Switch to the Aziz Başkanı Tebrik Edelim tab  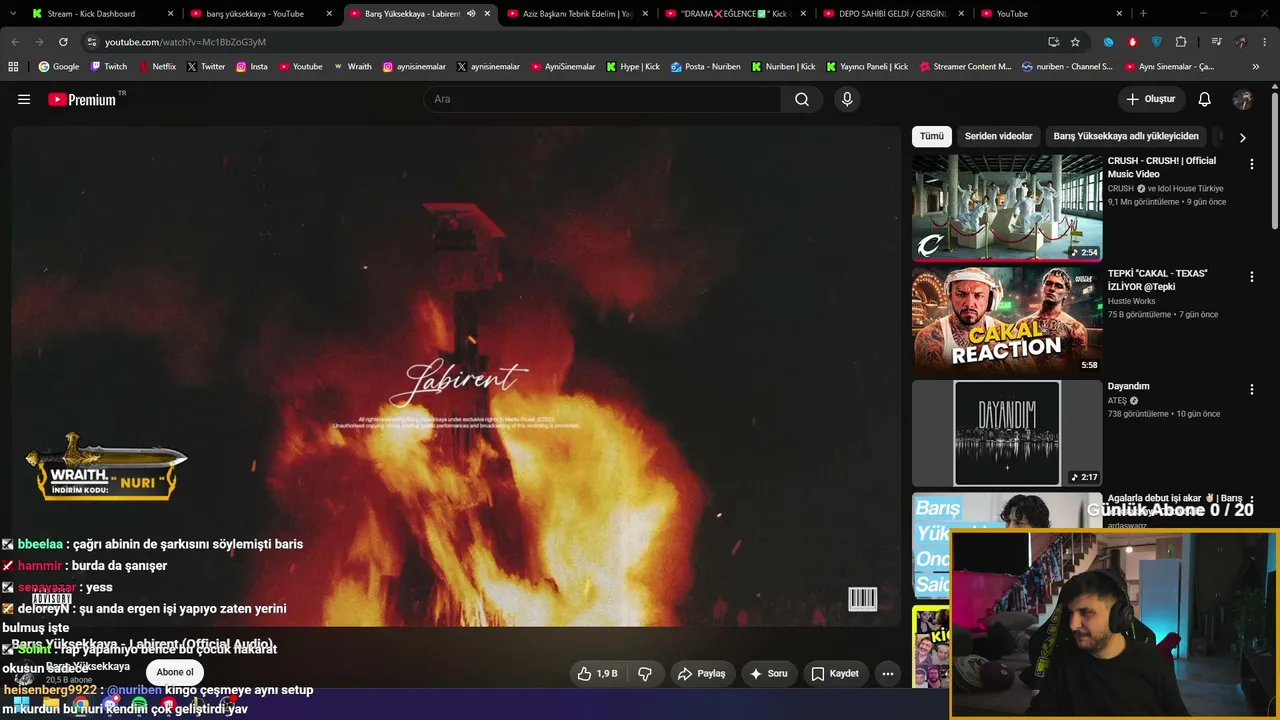click(x=578, y=14)
